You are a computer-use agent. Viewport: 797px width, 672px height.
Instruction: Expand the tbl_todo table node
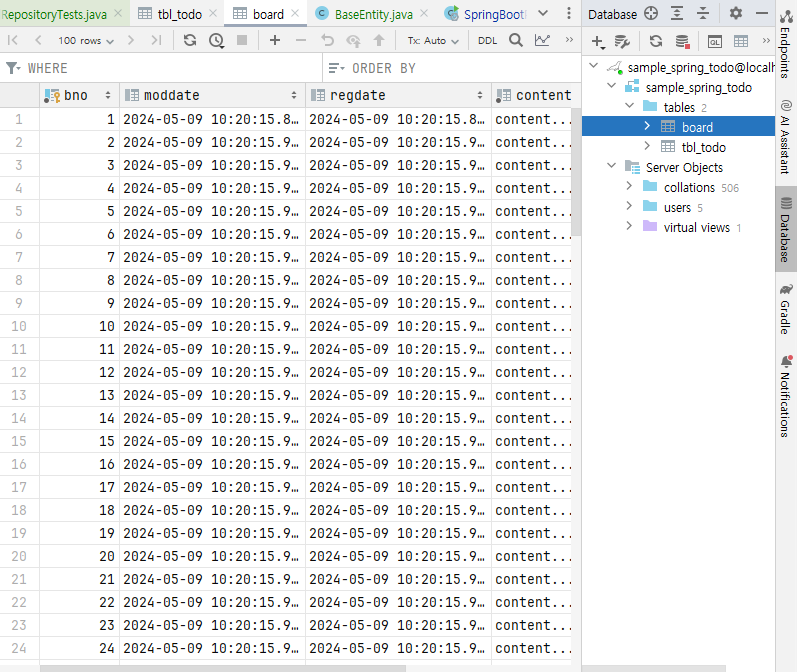647,146
